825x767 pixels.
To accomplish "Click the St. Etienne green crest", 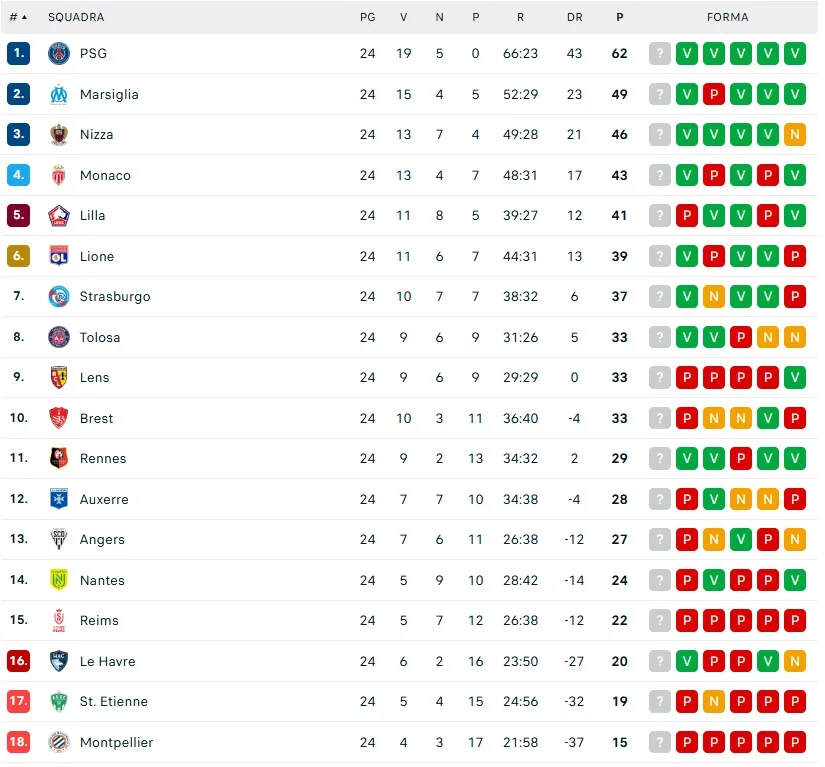I will coord(59,702).
